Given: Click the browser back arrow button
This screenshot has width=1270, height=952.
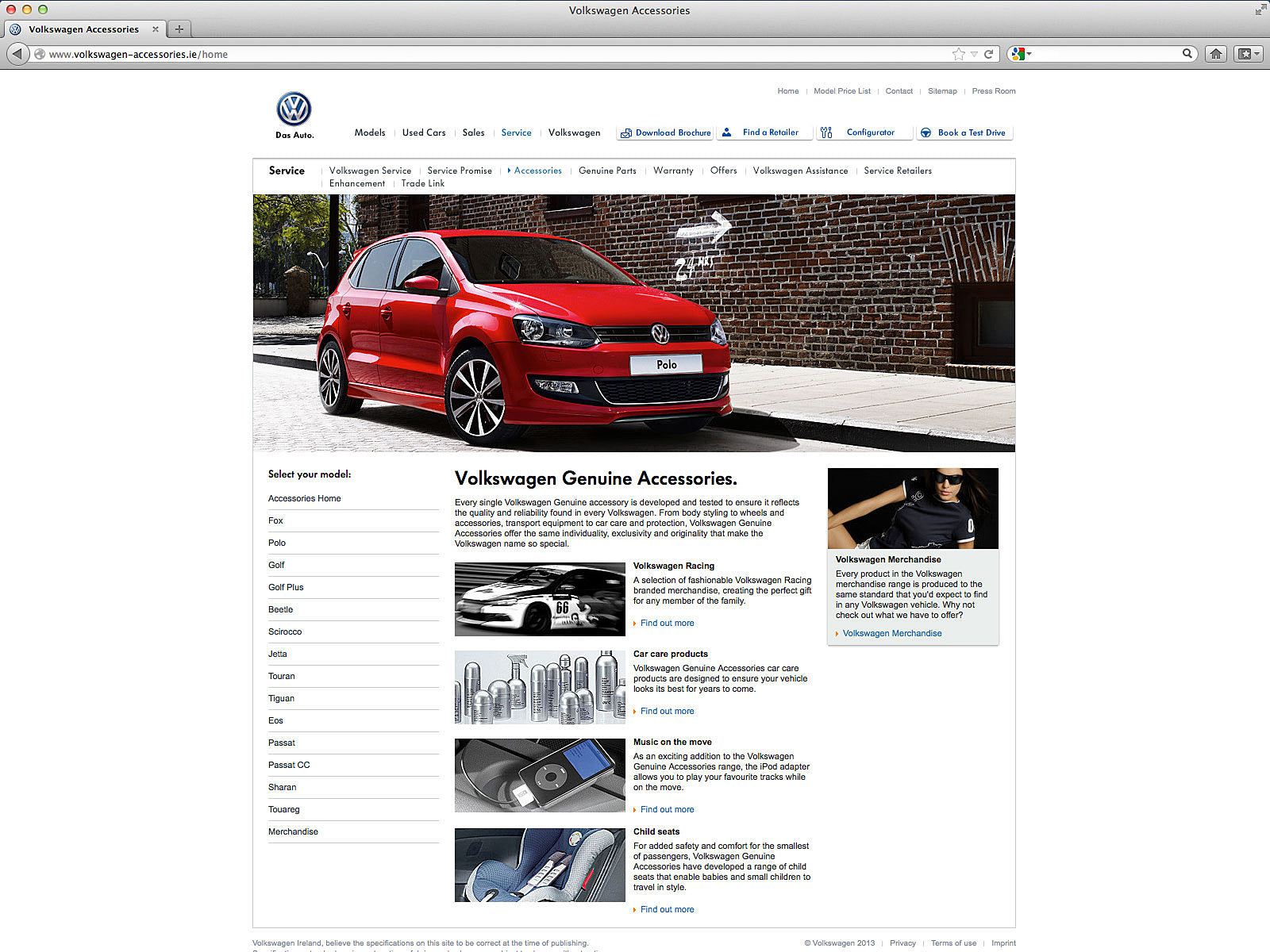Looking at the screenshot, I should (17, 54).
